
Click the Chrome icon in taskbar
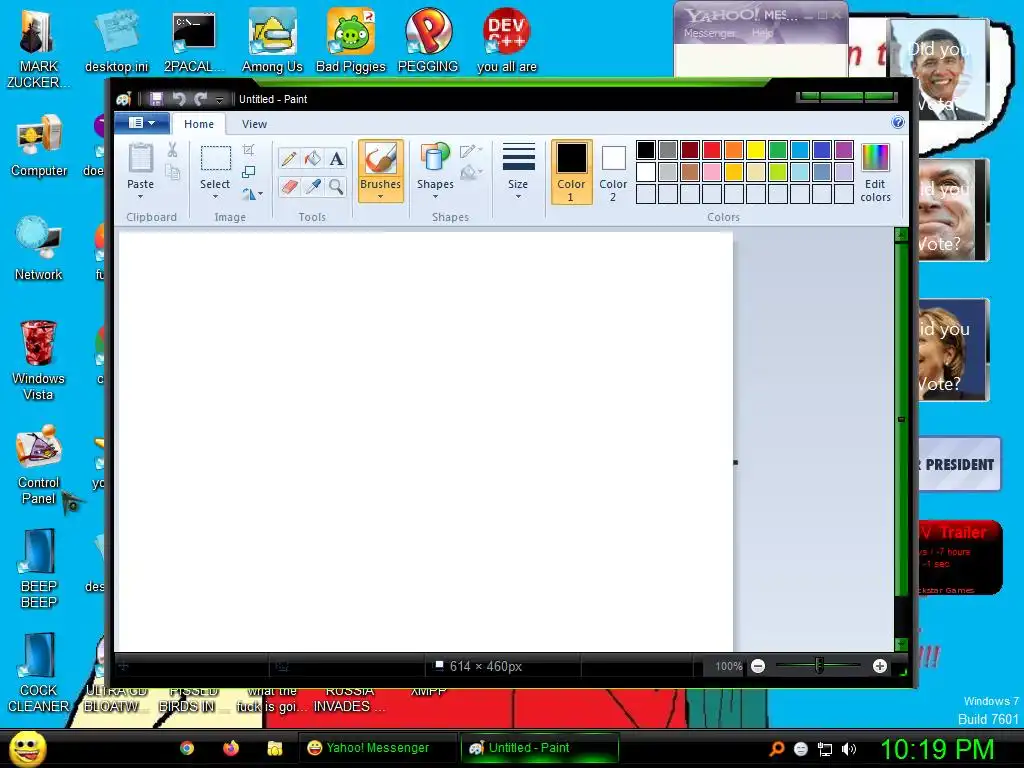click(x=187, y=748)
